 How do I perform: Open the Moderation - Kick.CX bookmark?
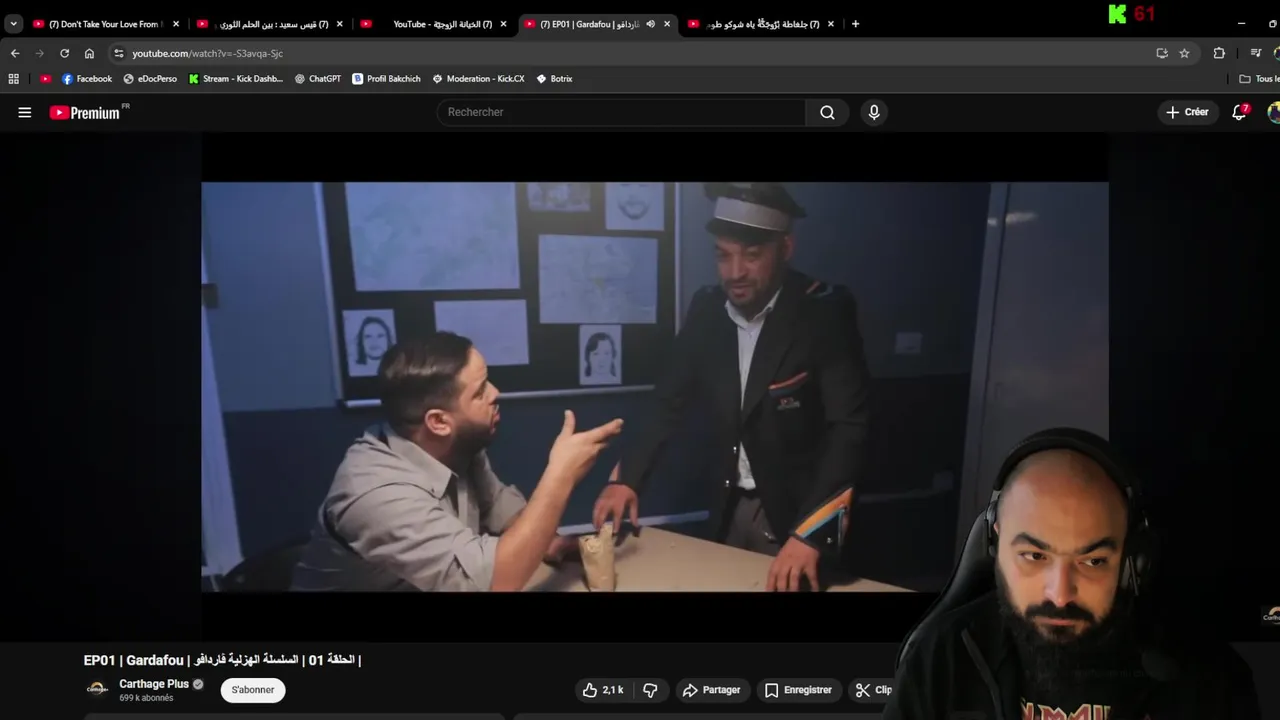[478, 79]
